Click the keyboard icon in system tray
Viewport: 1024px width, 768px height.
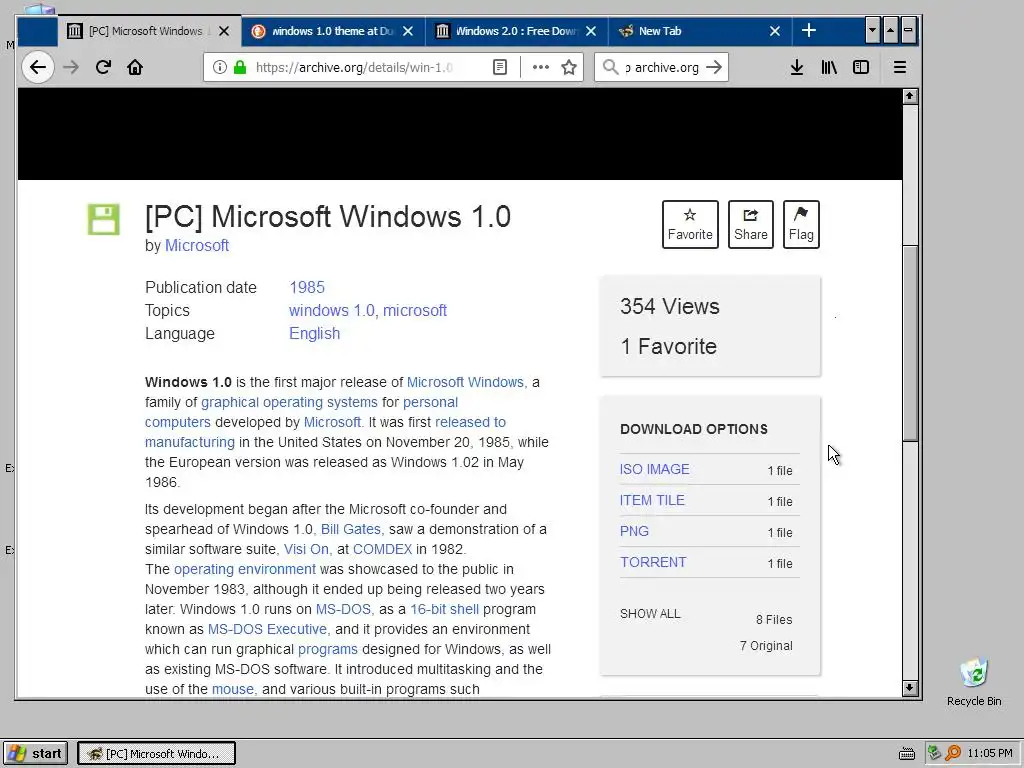[x=907, y=754]
